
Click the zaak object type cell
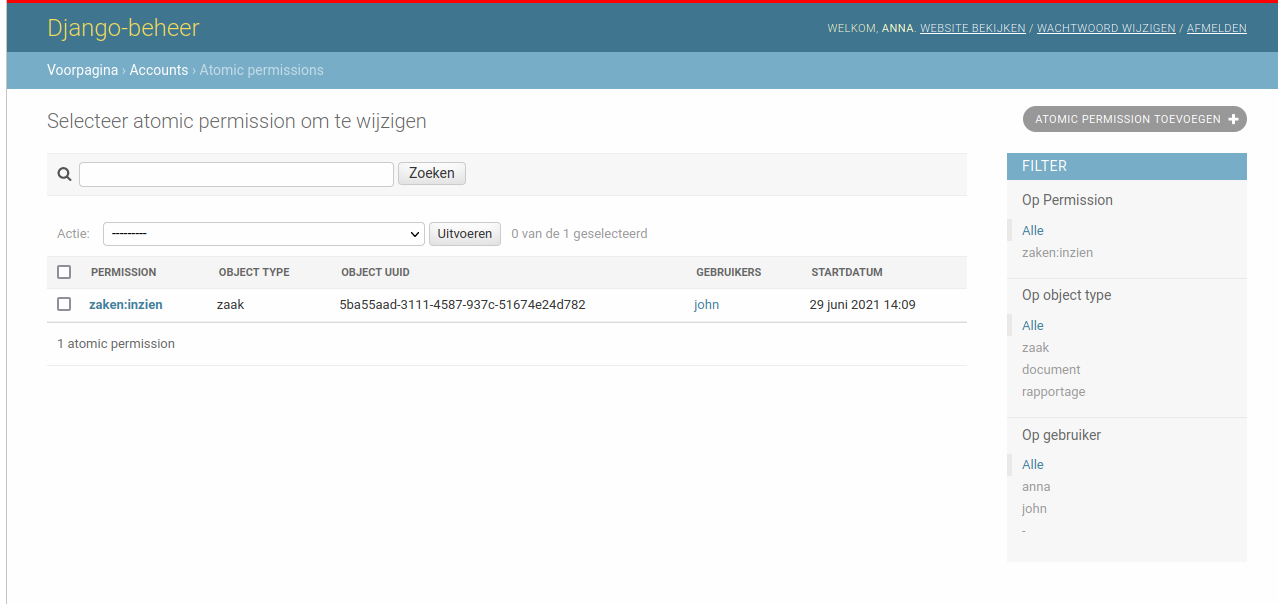coord(230,305)
